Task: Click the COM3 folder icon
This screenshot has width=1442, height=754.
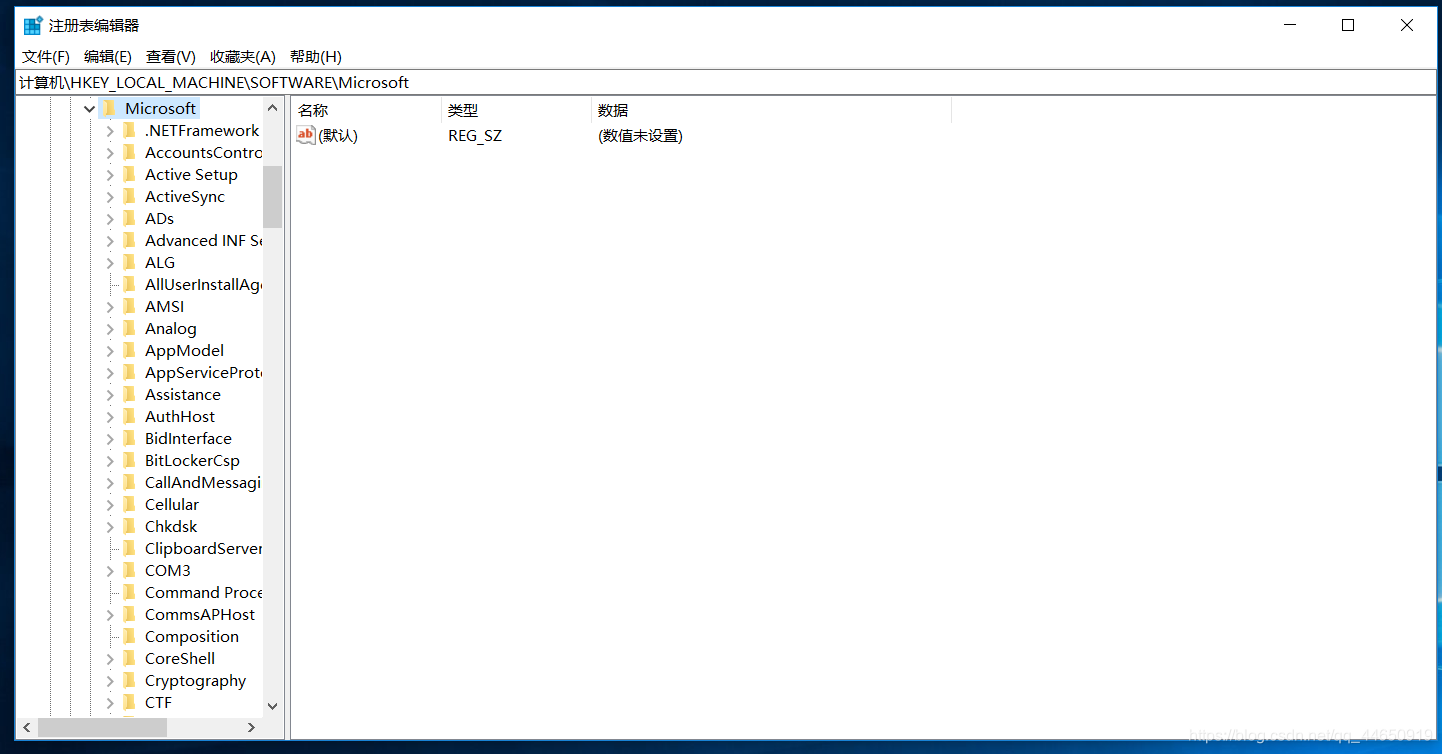Action: (129, 570)
